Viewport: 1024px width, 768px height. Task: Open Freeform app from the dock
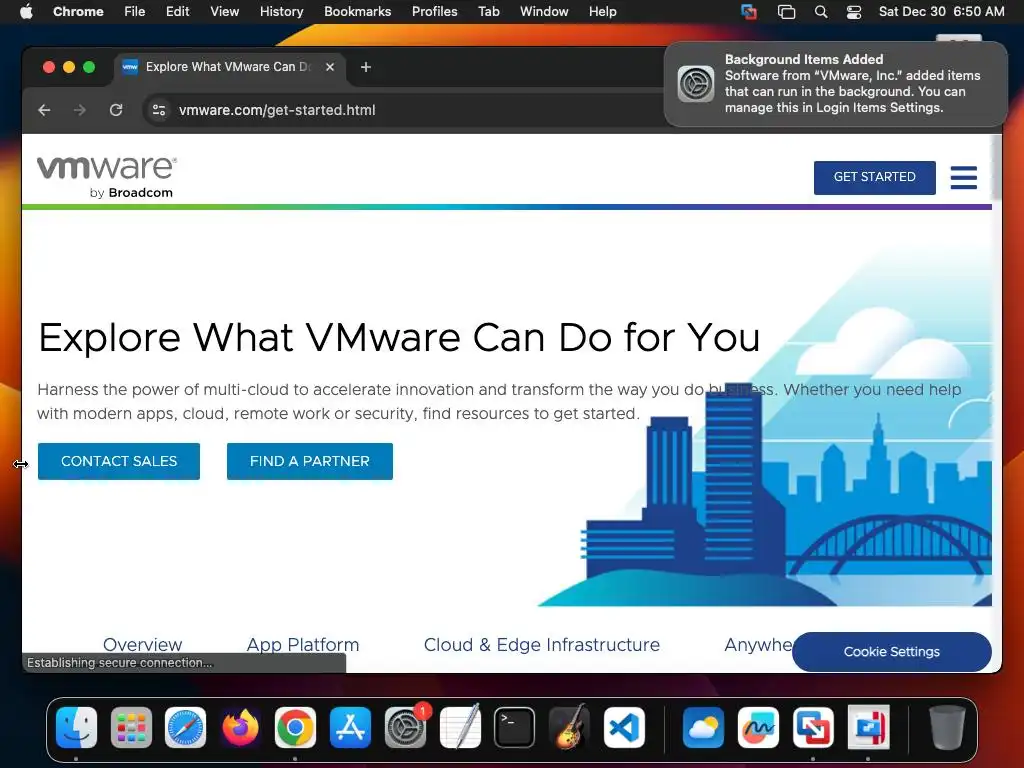point(758,727)
